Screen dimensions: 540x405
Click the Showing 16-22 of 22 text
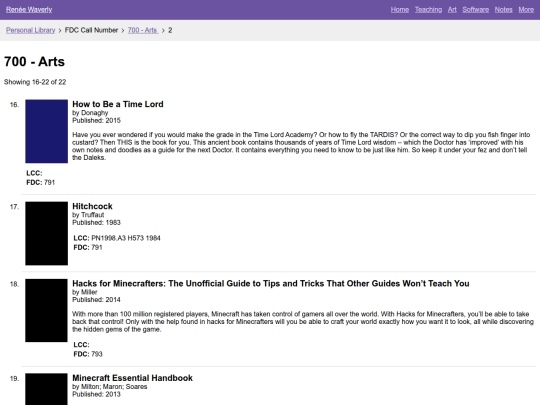click(x=35, y=82)
